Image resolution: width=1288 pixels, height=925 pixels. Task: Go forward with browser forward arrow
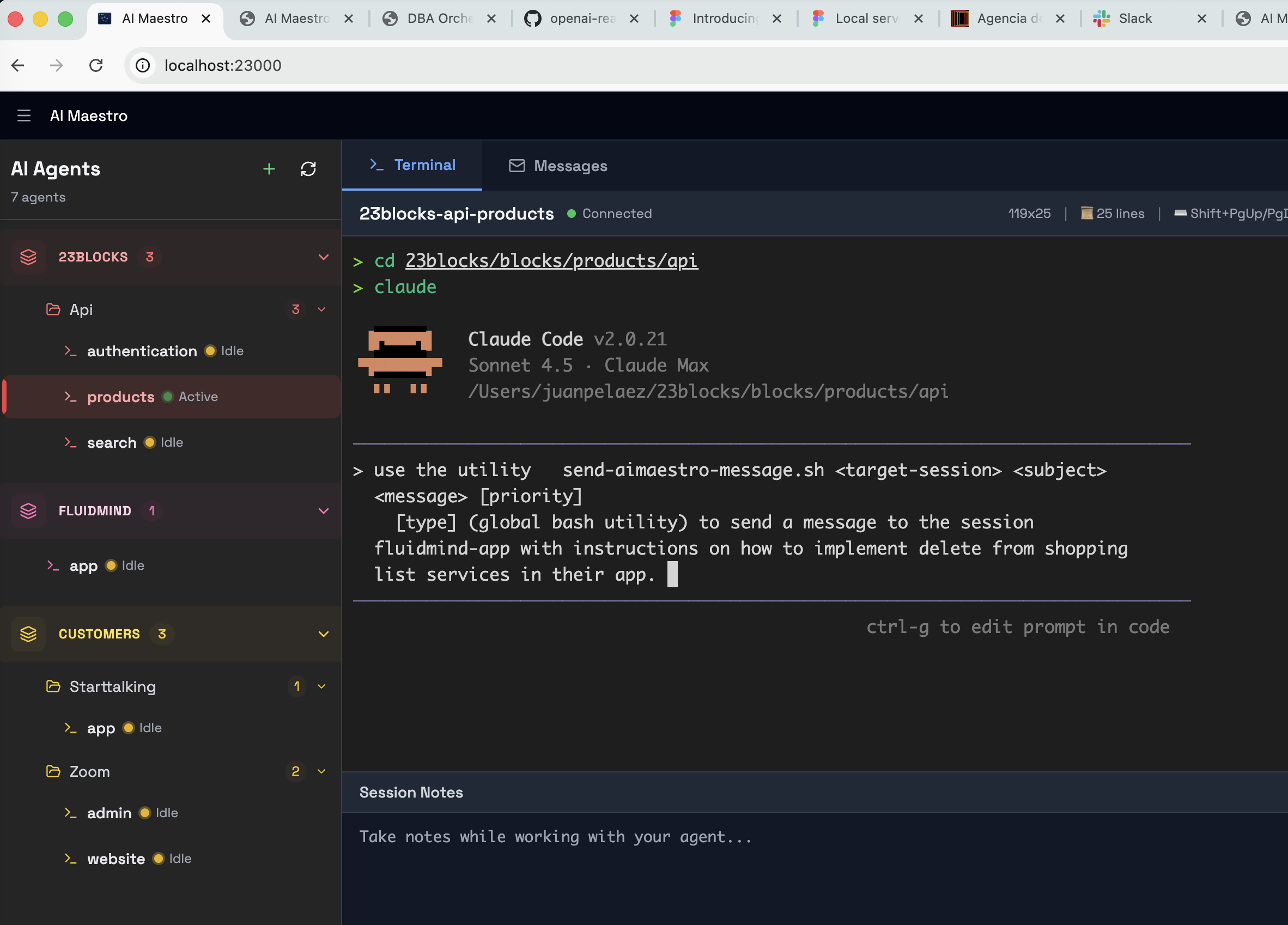pos(56,65)
